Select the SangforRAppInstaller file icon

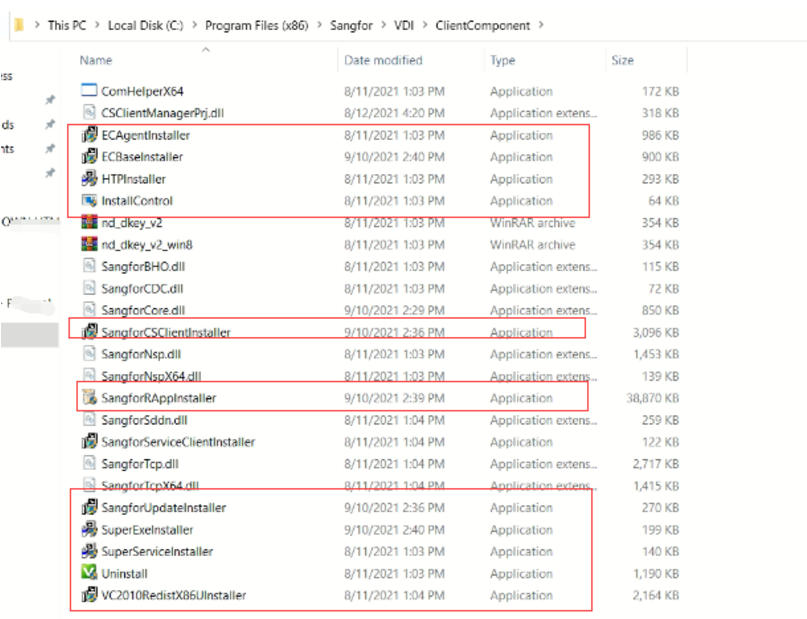pos(88,398)
